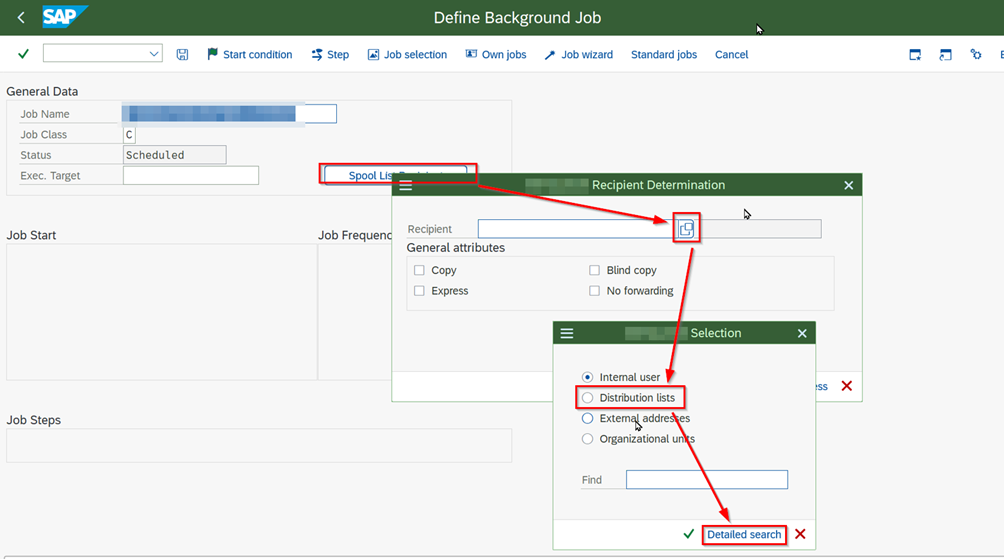Click the SAP back arrow icon
Image resolution: width=1004 pixels, height=559 pixels.
21,18
